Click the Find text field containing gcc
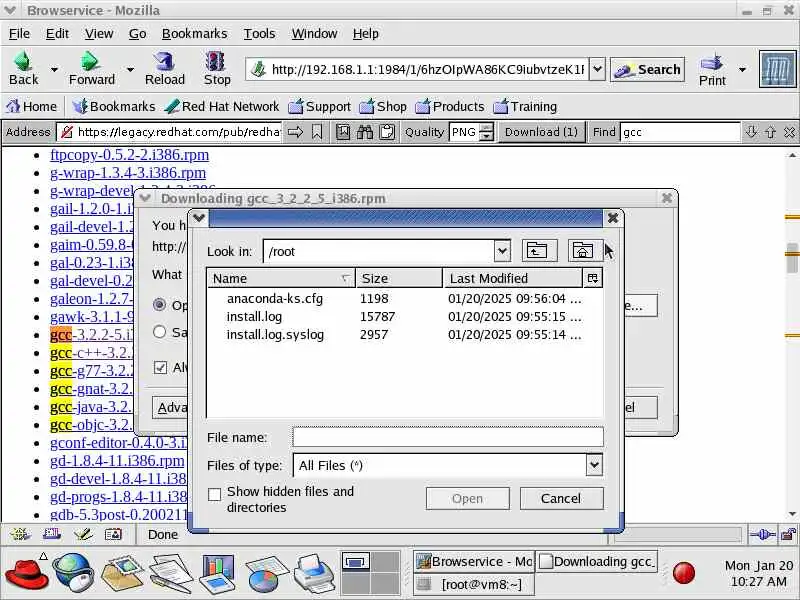 680,132
